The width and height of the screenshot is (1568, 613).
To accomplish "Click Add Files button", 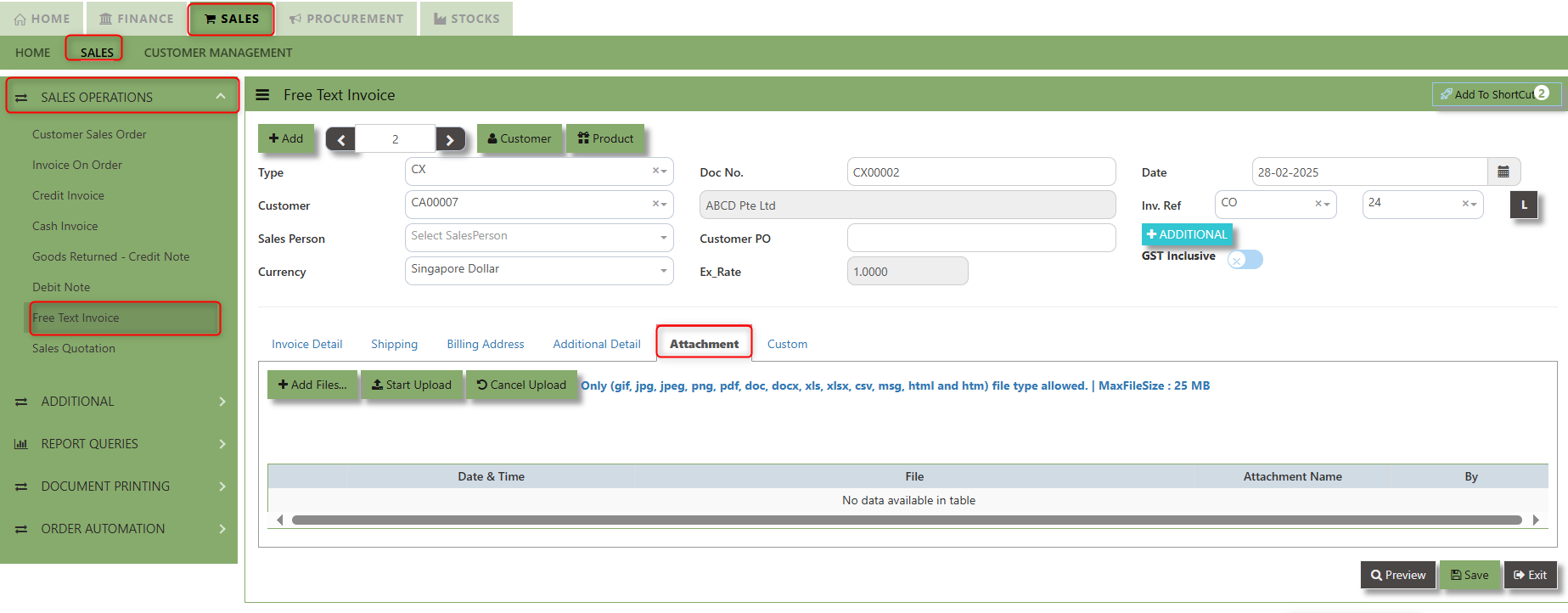I will [x=312, y=385].
